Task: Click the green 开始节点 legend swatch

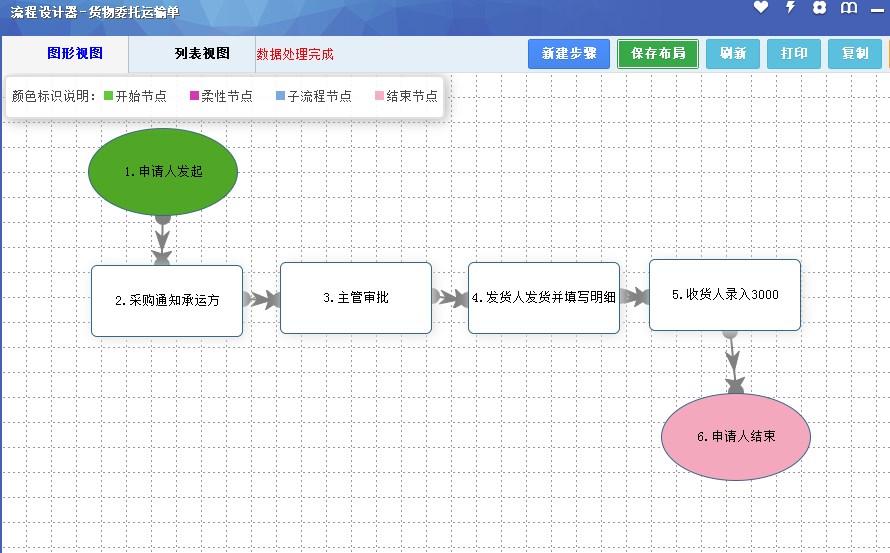Action: tap(108, 96)
